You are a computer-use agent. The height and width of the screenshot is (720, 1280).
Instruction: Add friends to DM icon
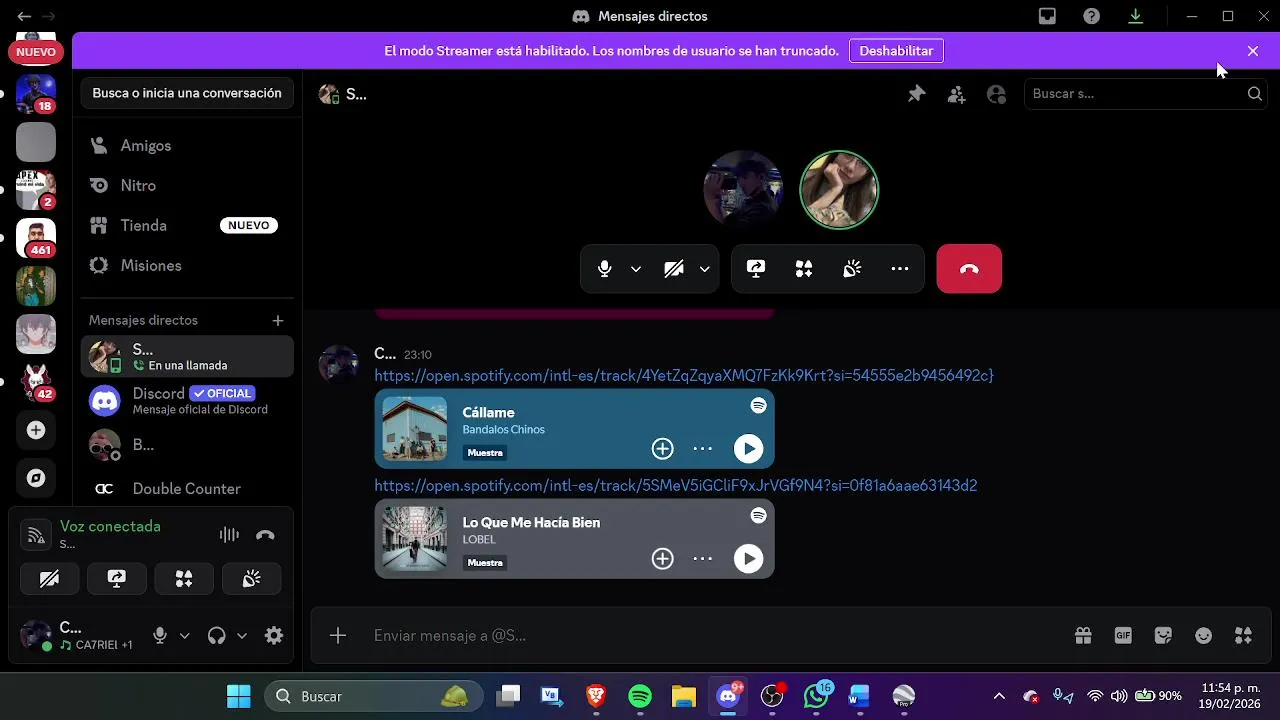click(x=957, y=94)
